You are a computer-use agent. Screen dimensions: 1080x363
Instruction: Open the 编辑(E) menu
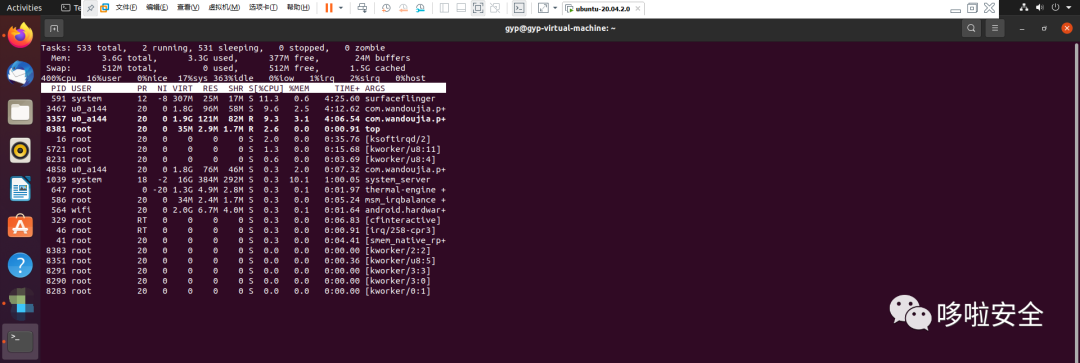(x=157, y=8)
